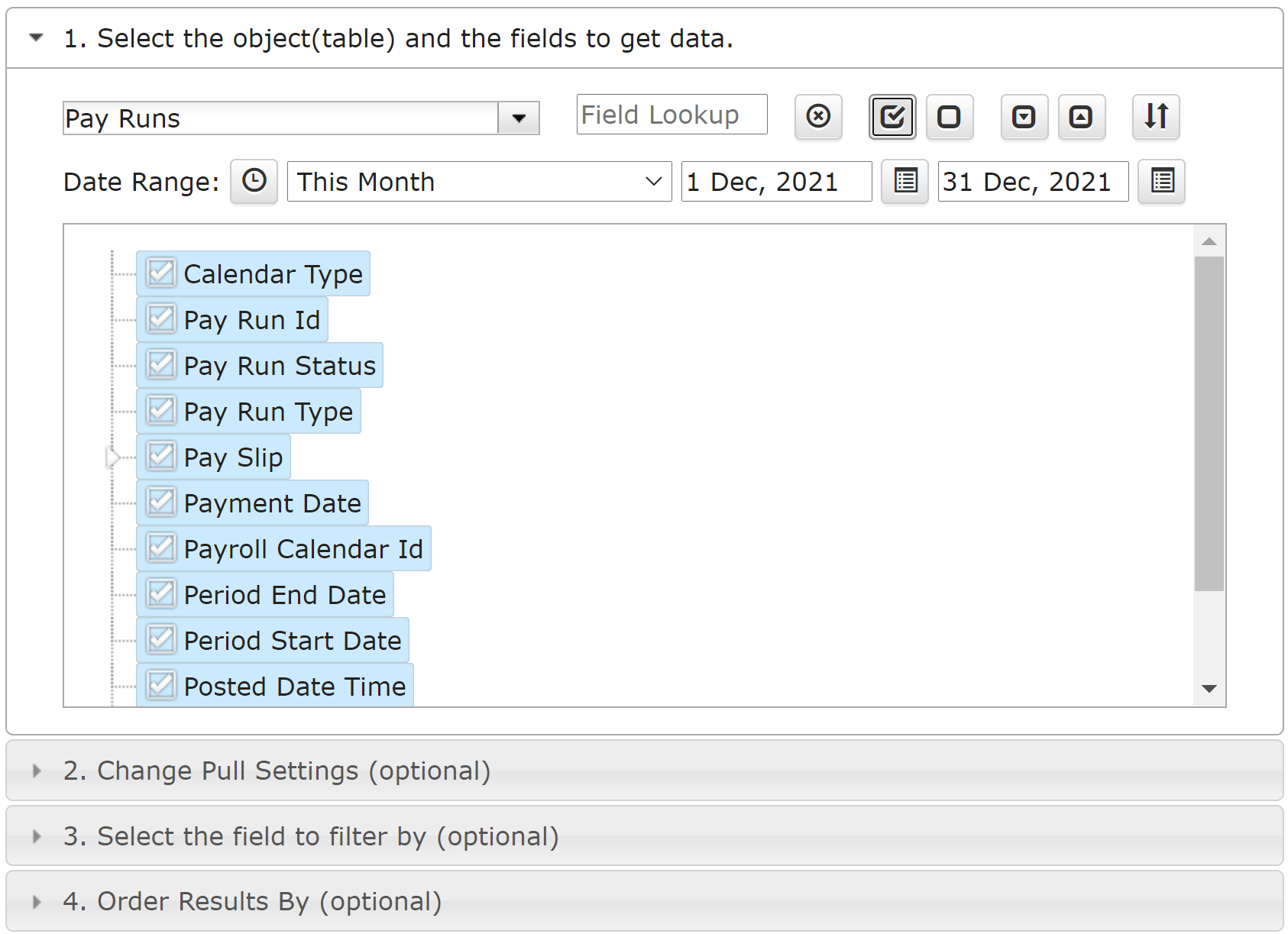Expand 4. Order Results By section

[645, 901]
